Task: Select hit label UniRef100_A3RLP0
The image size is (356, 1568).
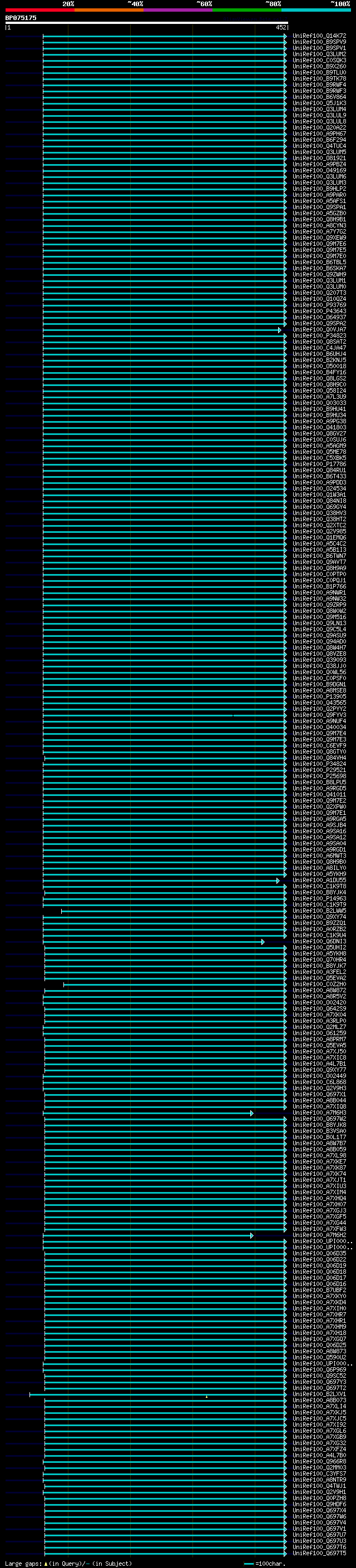Action: [x=319, y=1021]
